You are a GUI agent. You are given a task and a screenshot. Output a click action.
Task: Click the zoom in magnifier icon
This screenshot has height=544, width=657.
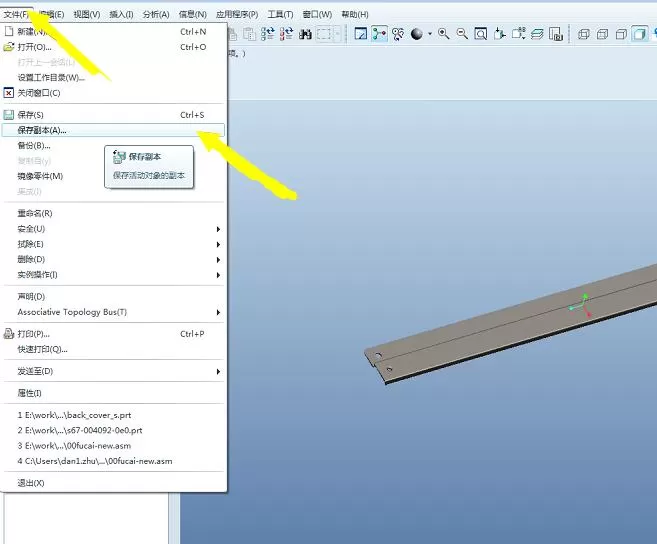coord(444,34)
